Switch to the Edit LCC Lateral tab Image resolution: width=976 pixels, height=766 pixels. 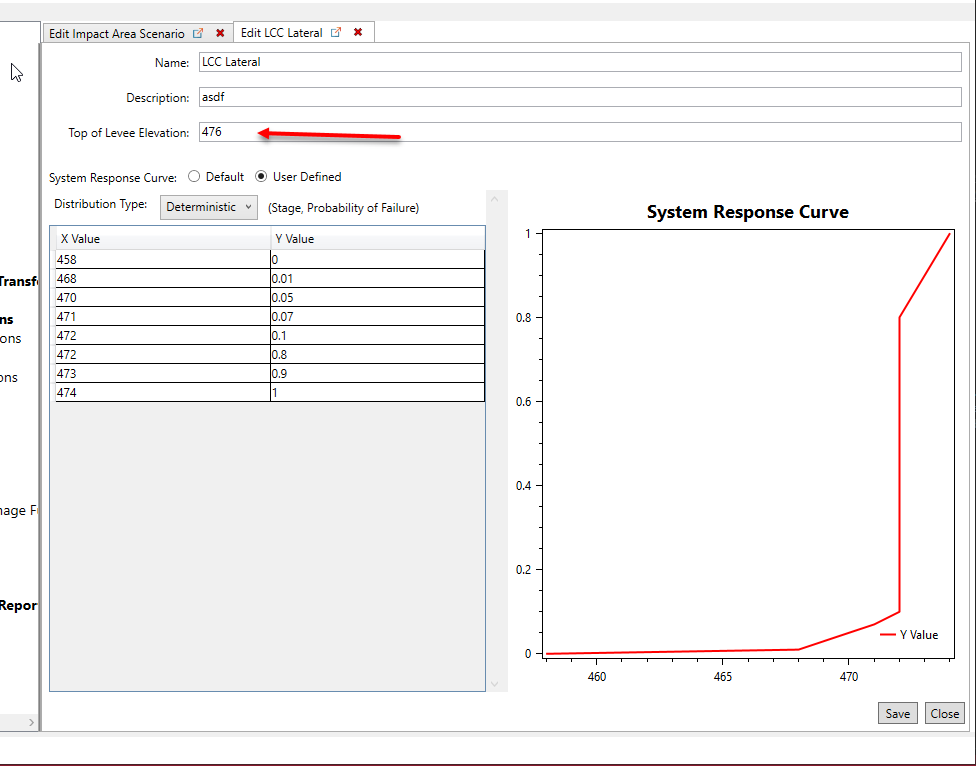tap(283, 32)
